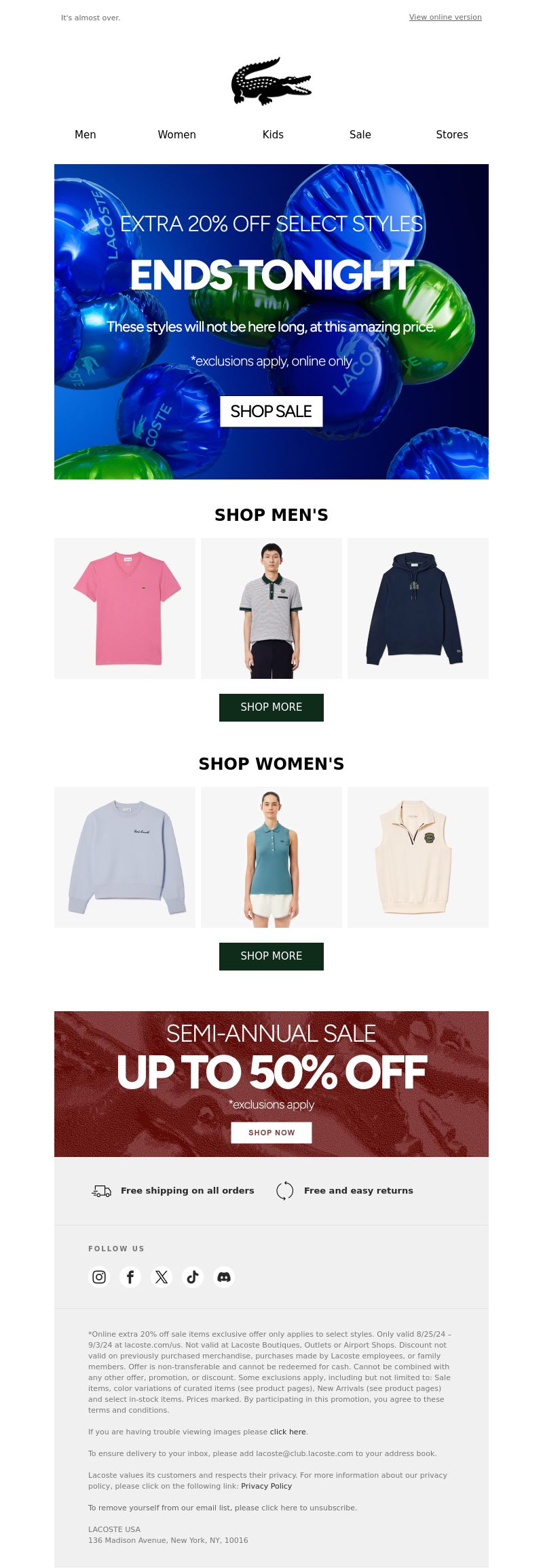Click the SHOP SALE banner button

[271, 412]
